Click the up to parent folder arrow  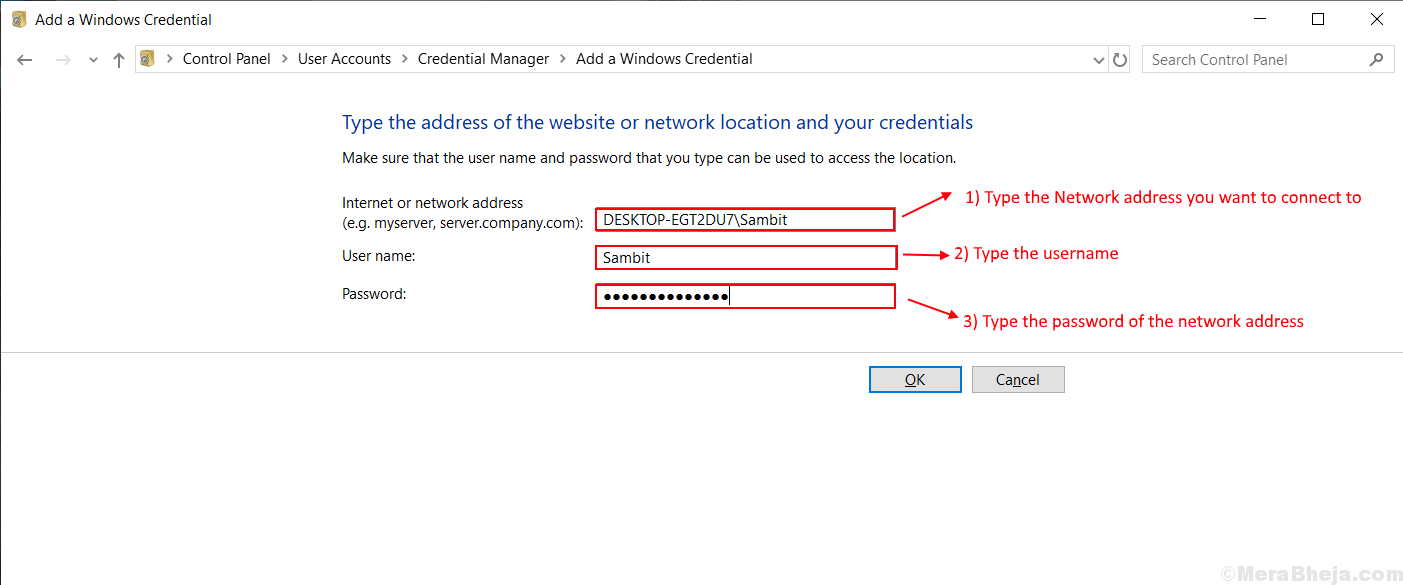[x=117, y=59]
